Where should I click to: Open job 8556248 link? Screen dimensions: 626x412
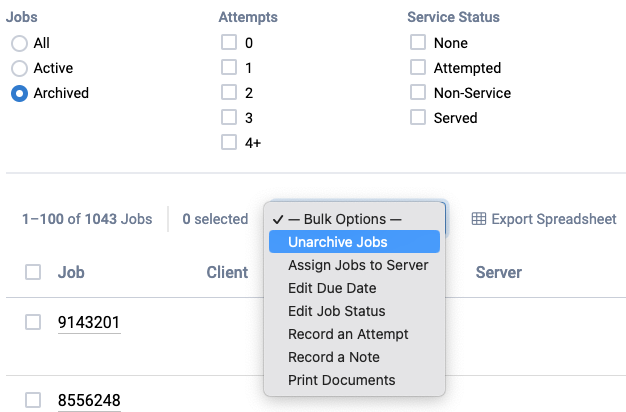89,400
